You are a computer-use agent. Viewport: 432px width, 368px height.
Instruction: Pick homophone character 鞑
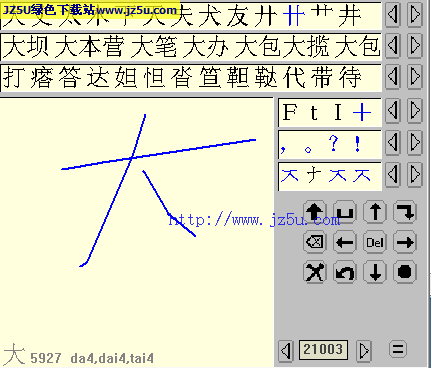coord(266,77)
